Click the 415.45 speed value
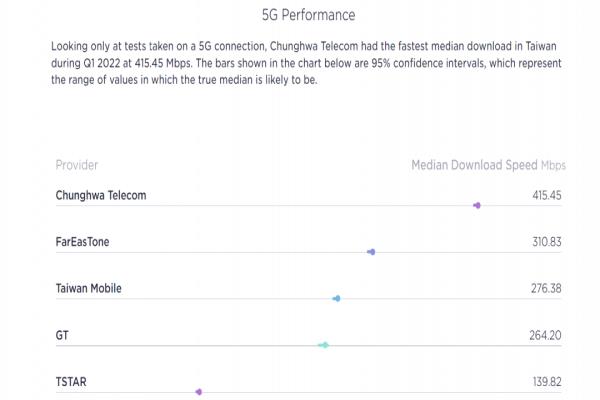The image size is (600, 400). pyautogui.click(x=547, y=195)
